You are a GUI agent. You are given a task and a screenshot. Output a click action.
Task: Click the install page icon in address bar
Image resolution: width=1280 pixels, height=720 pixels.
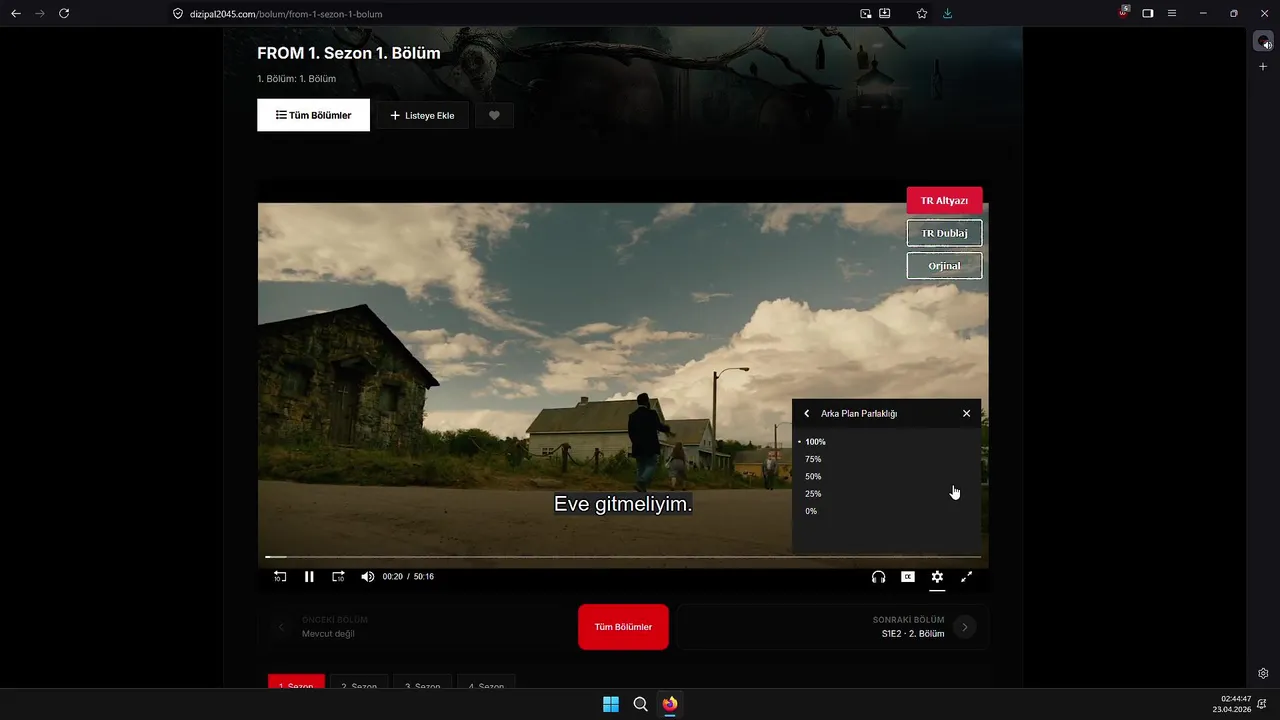(885, 14)
